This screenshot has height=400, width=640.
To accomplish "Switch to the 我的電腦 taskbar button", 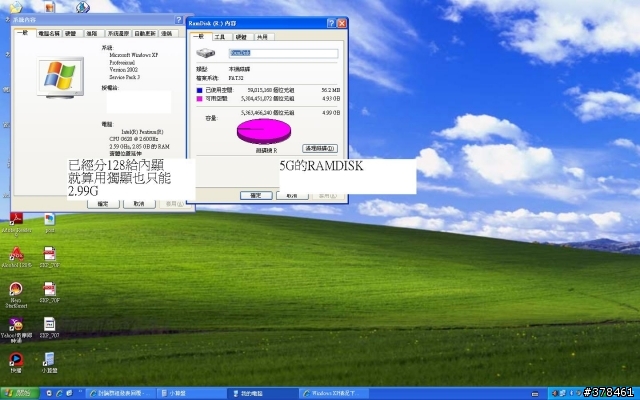I will coord(263,393).
